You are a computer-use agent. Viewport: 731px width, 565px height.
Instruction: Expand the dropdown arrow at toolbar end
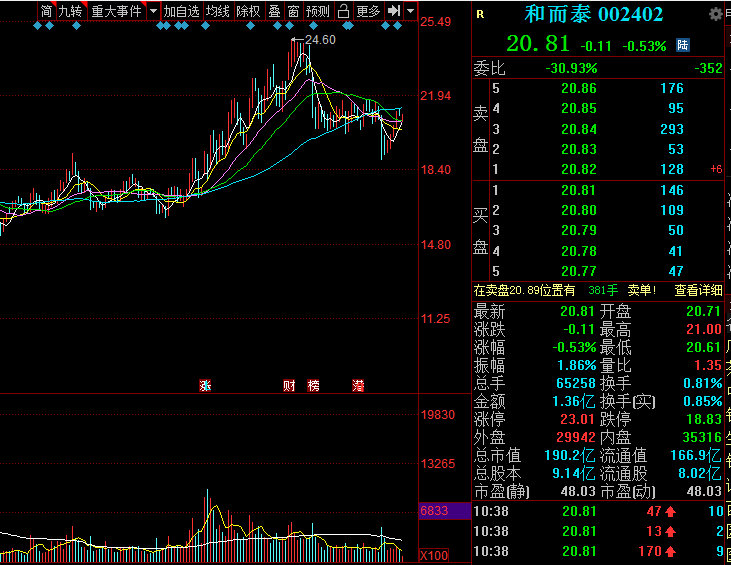[410, 11]
